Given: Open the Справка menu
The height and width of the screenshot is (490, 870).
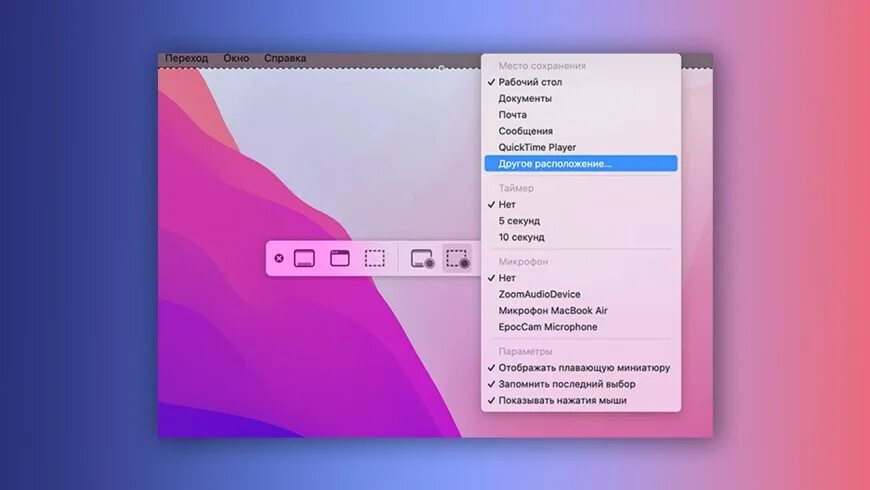Looking at the screenshot, I should pyautogui.click(x=285, y=58).
